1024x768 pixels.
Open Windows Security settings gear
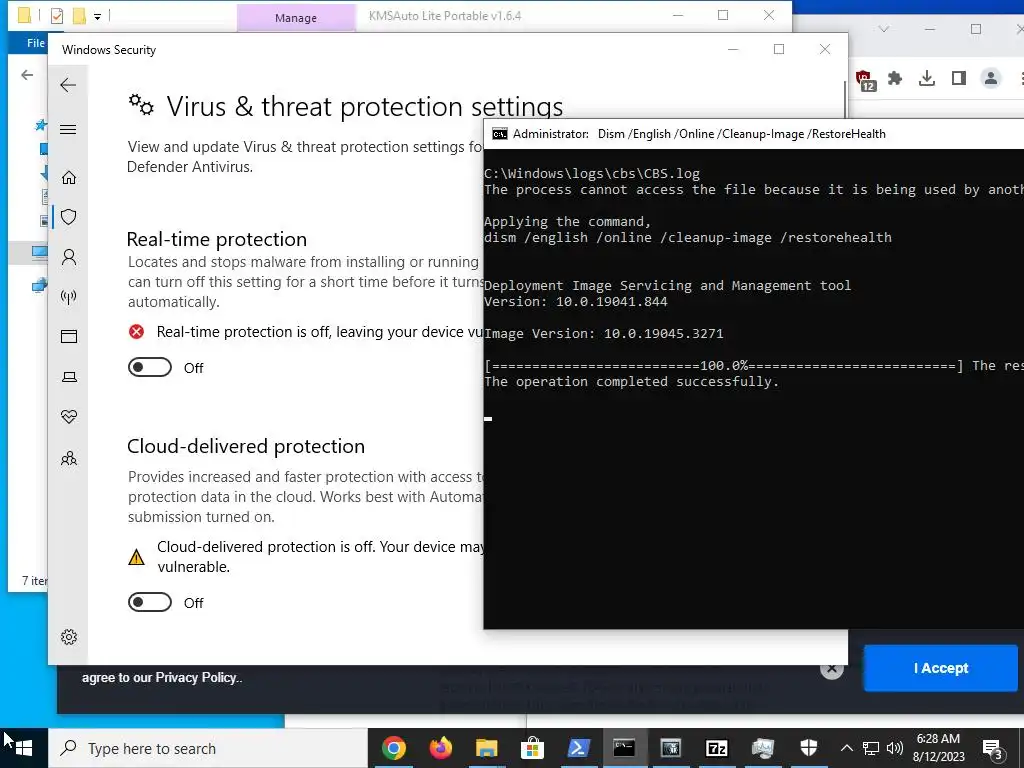(69, 637)
